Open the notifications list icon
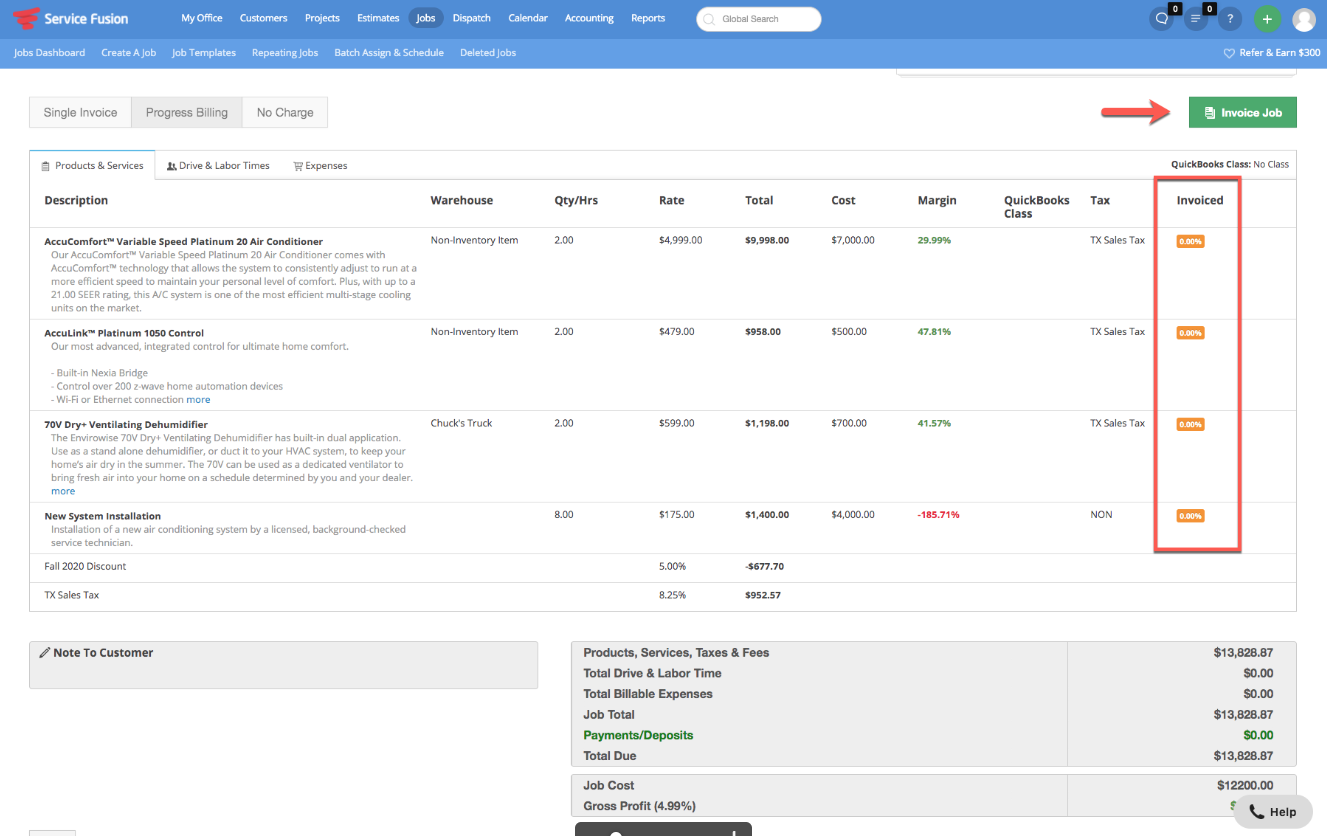This screenshot has width=1327, height=836. click(1195, 19)
